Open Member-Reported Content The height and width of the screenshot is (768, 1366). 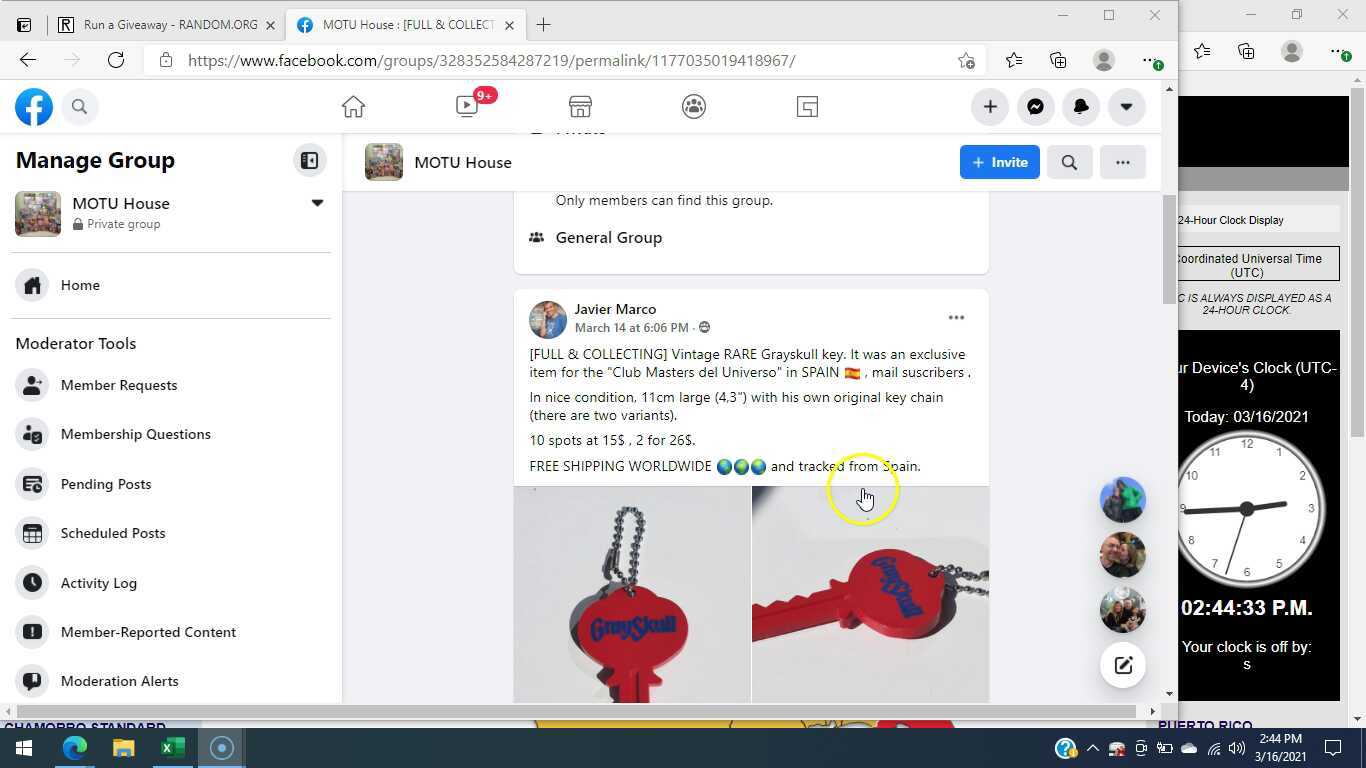tap(172, 632)
